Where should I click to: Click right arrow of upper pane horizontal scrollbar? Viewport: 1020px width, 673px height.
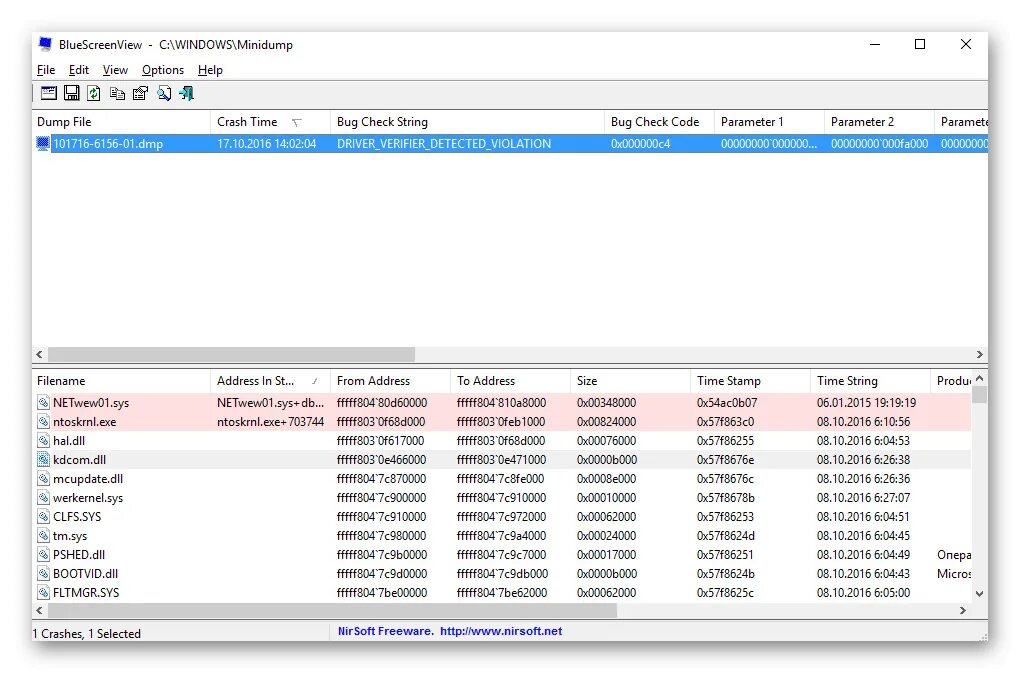coord(980,354)
